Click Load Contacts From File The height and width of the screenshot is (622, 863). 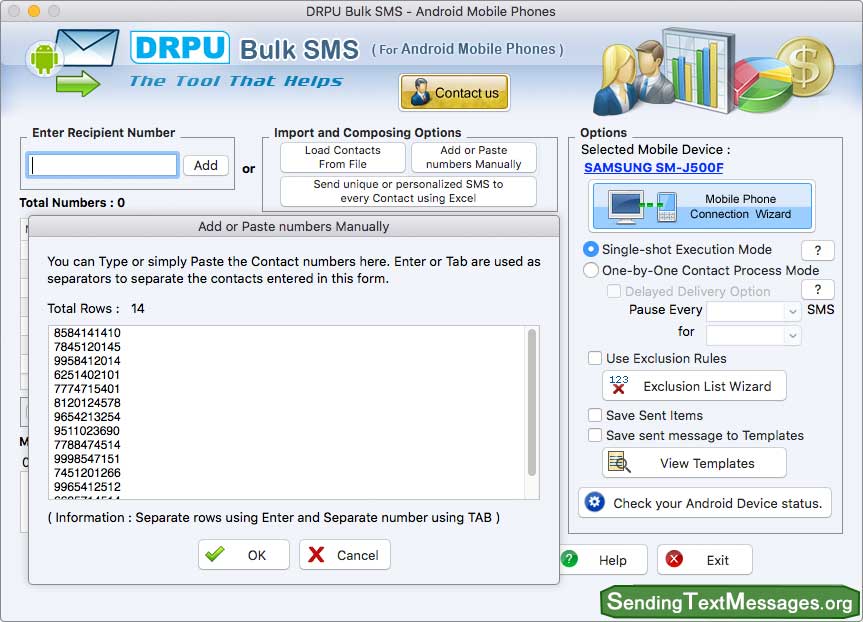(343, 157)
